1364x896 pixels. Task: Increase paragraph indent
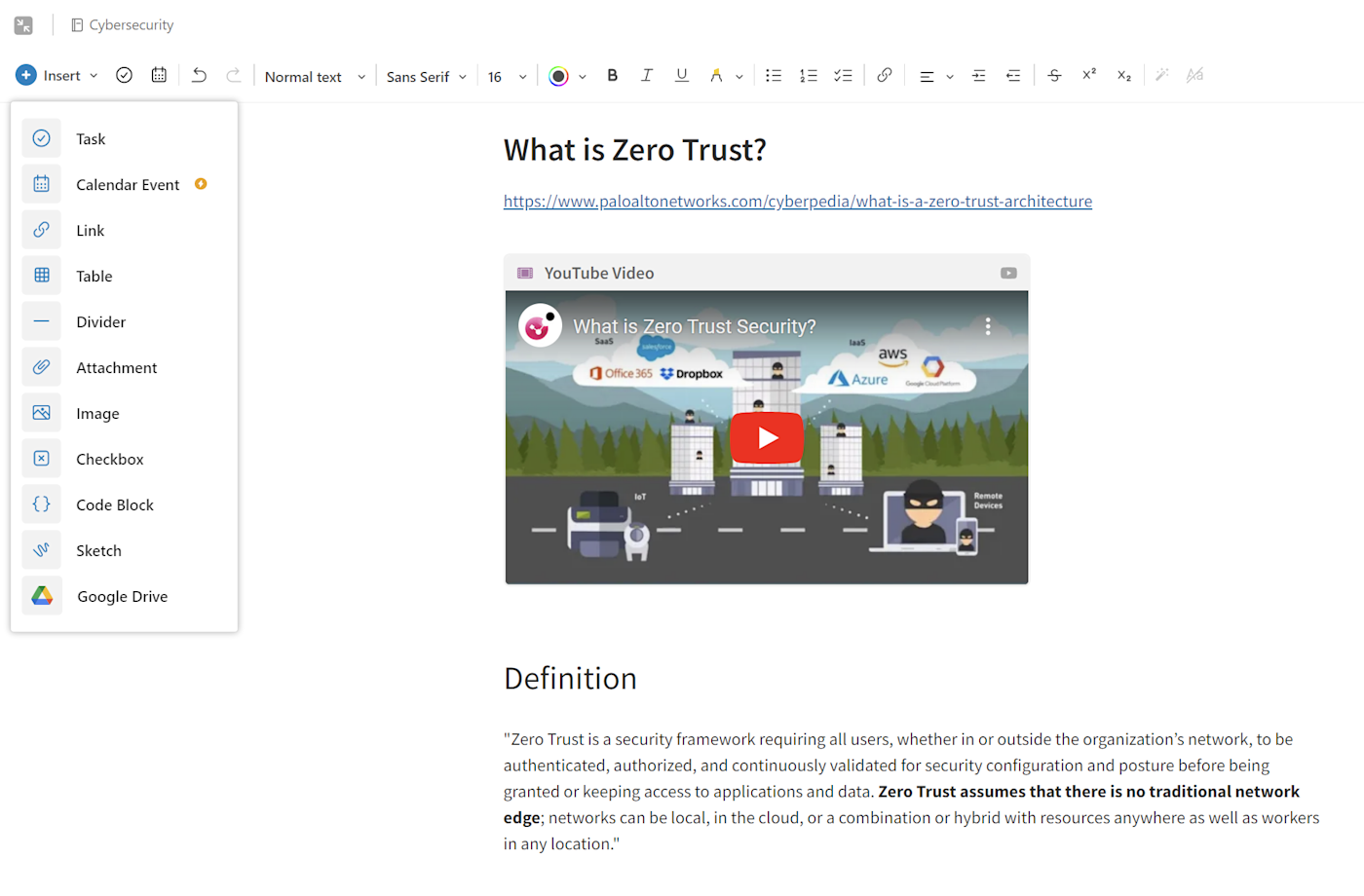point(979,75)
